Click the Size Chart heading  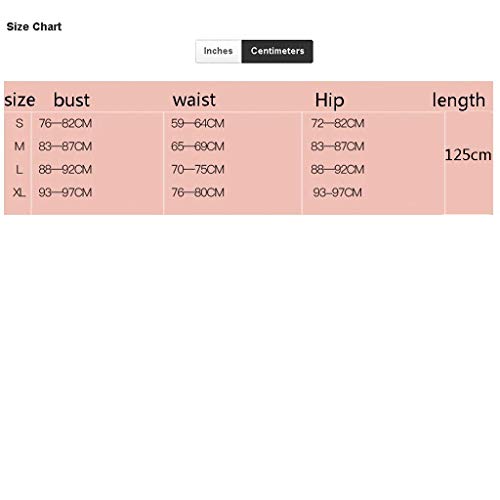tap(34, 27)
